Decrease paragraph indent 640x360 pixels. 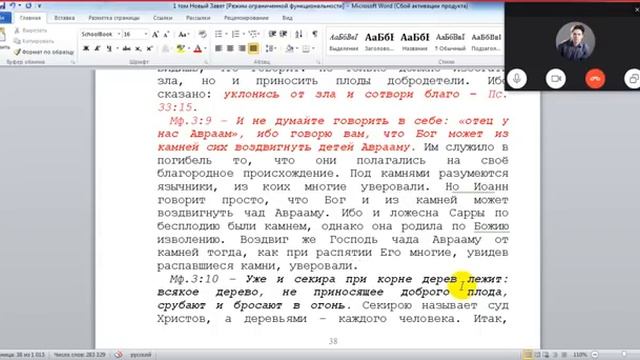tap(272, 34)
